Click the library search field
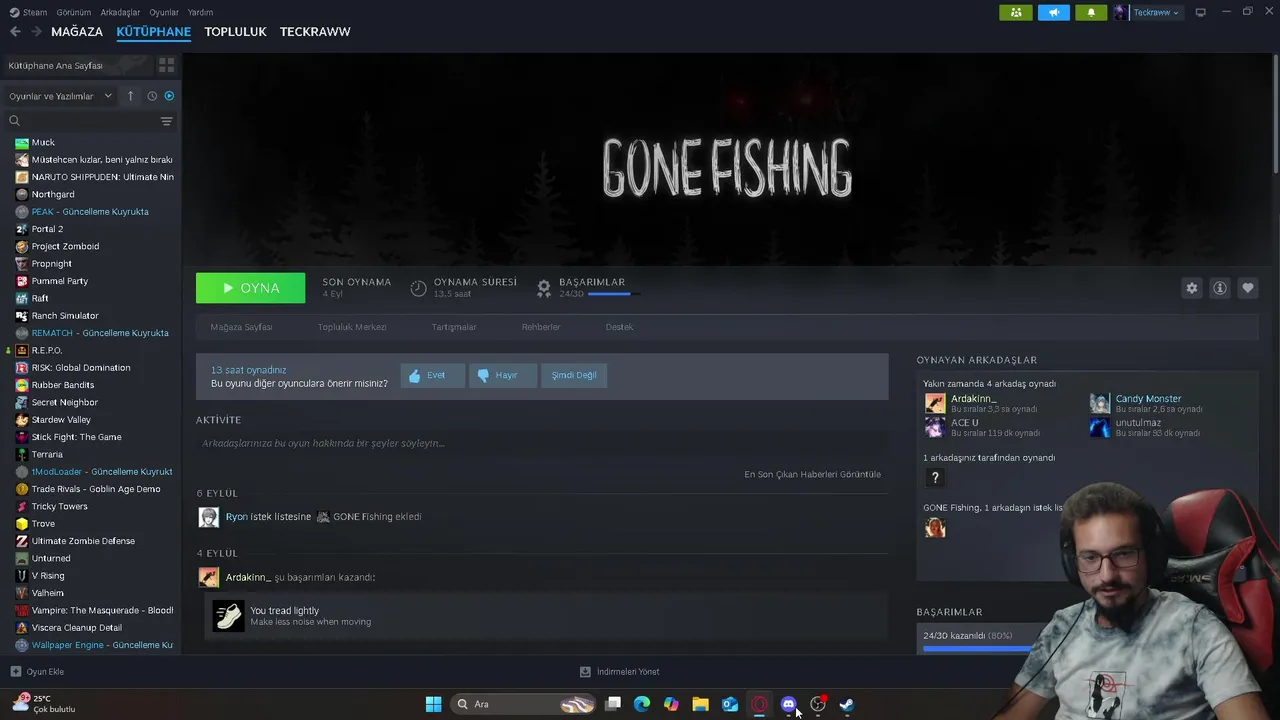Image resolution: width=1280 pixels, height=720 pixels. 82,121
